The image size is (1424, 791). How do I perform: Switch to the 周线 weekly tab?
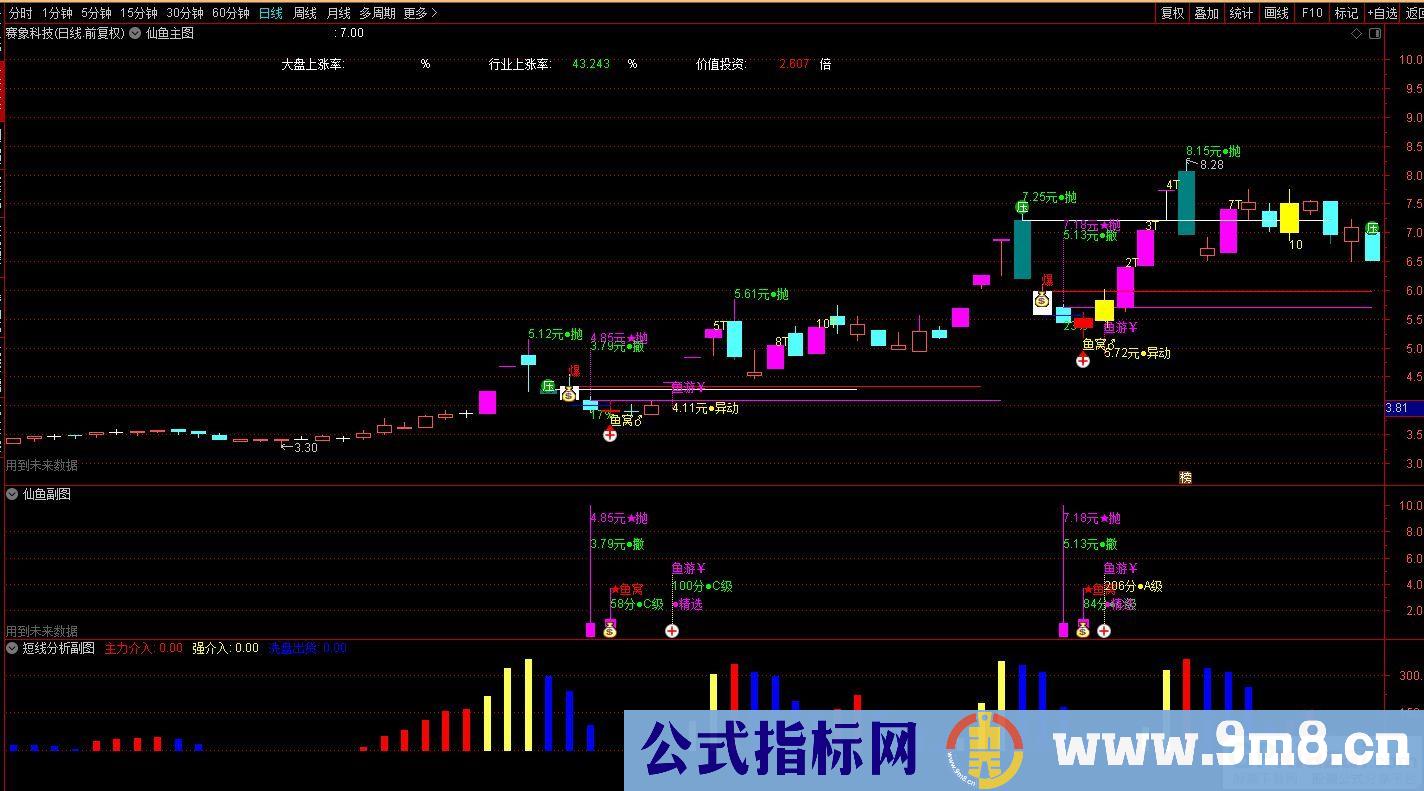[x=304, y=13]
